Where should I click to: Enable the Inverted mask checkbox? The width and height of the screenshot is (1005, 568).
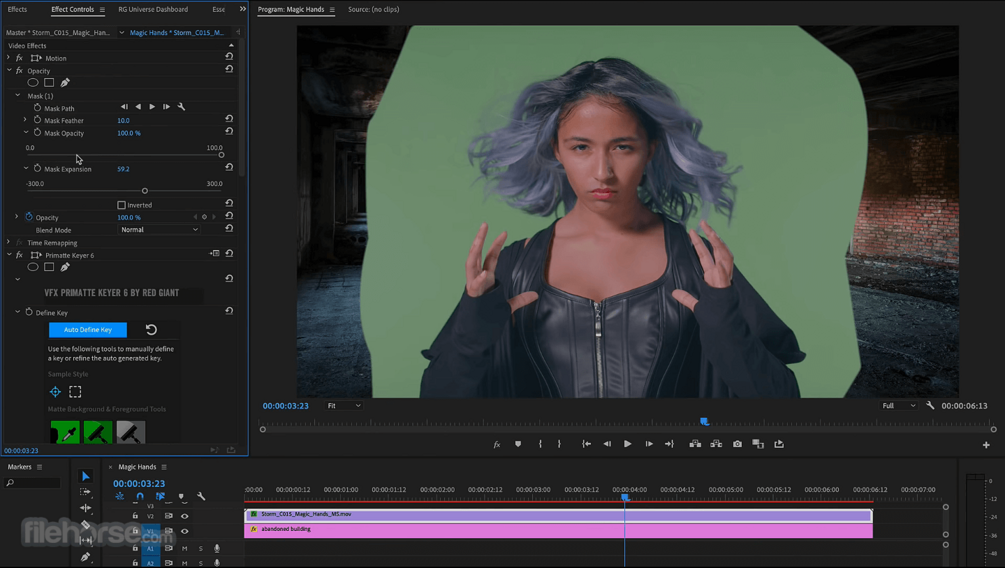(x=121, y=205)
